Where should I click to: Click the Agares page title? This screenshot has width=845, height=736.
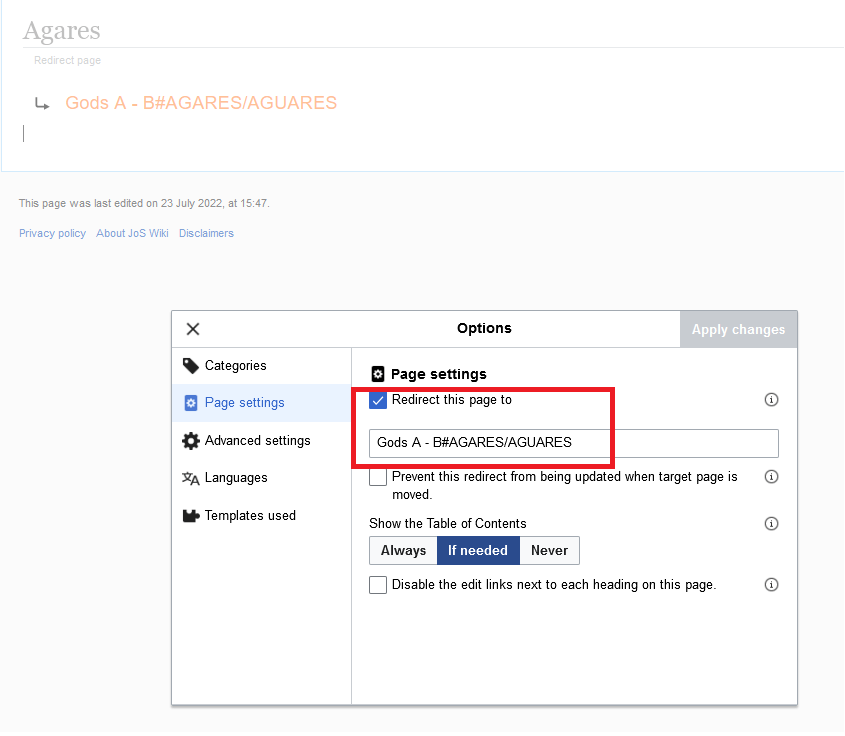pos(61,31)
